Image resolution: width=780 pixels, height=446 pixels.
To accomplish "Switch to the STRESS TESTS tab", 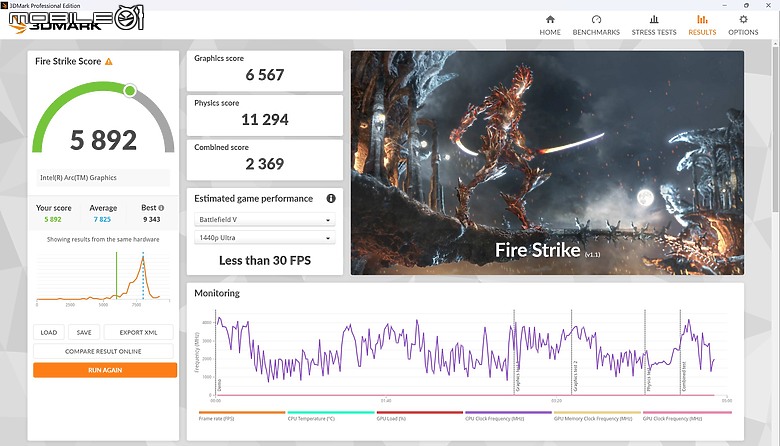I will click(x=654, y=32).
